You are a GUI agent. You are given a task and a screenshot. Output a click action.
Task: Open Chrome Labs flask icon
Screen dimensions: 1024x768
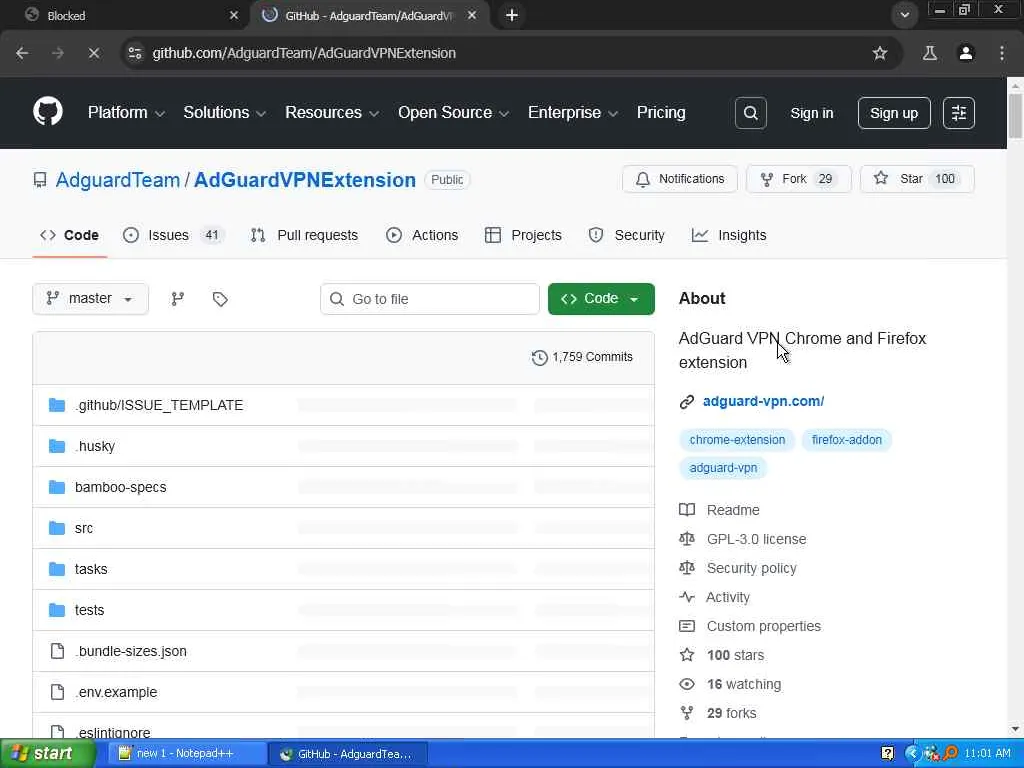(929, 53)
